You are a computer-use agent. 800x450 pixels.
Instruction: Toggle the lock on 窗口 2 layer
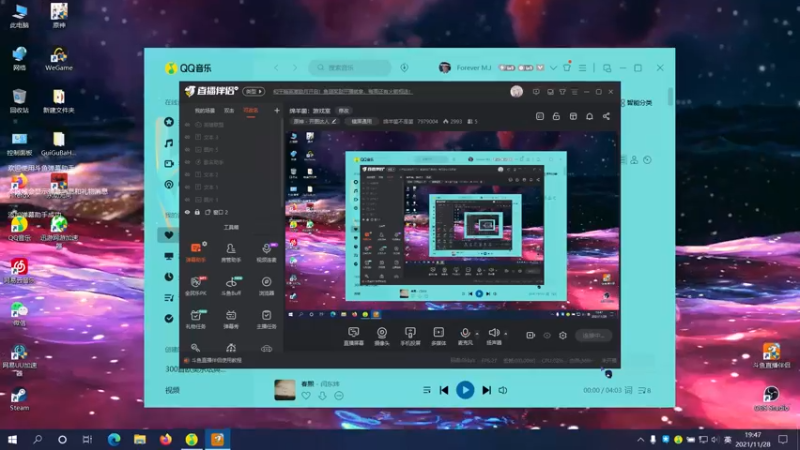coord(197,212)
